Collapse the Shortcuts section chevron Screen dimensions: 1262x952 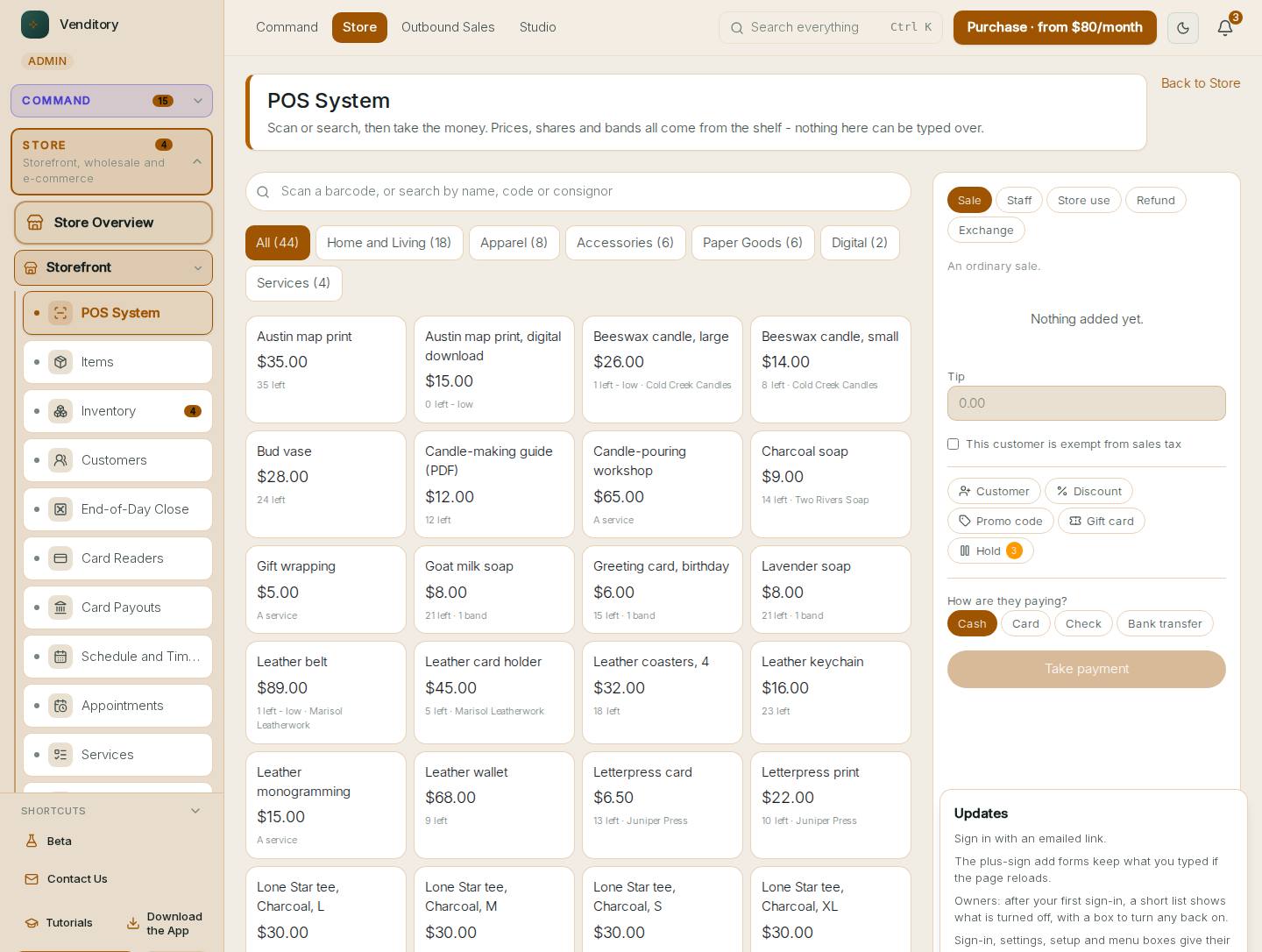tap(195, 811)
